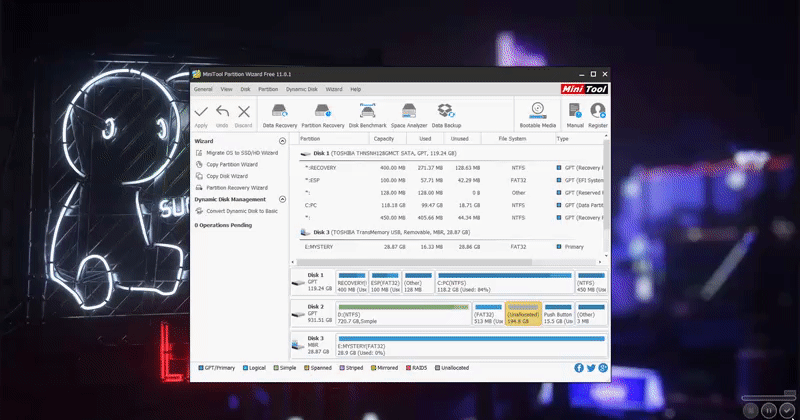Select the highlighted Unallocated block on Disk 2
The height and width of the screenshot is (420, 800).
click(523, 314)
